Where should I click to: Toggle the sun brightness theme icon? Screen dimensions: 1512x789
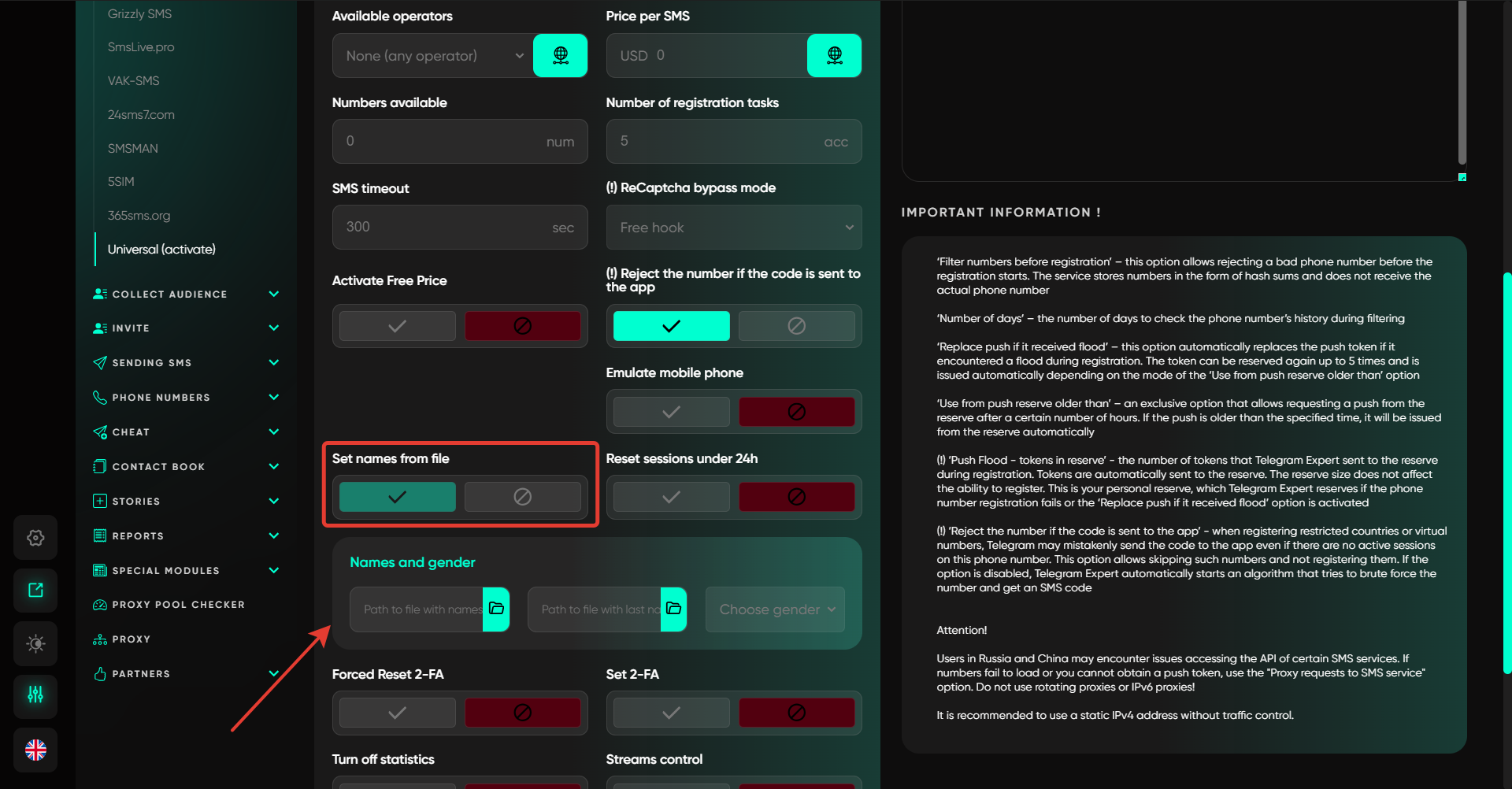click(35, 643)
